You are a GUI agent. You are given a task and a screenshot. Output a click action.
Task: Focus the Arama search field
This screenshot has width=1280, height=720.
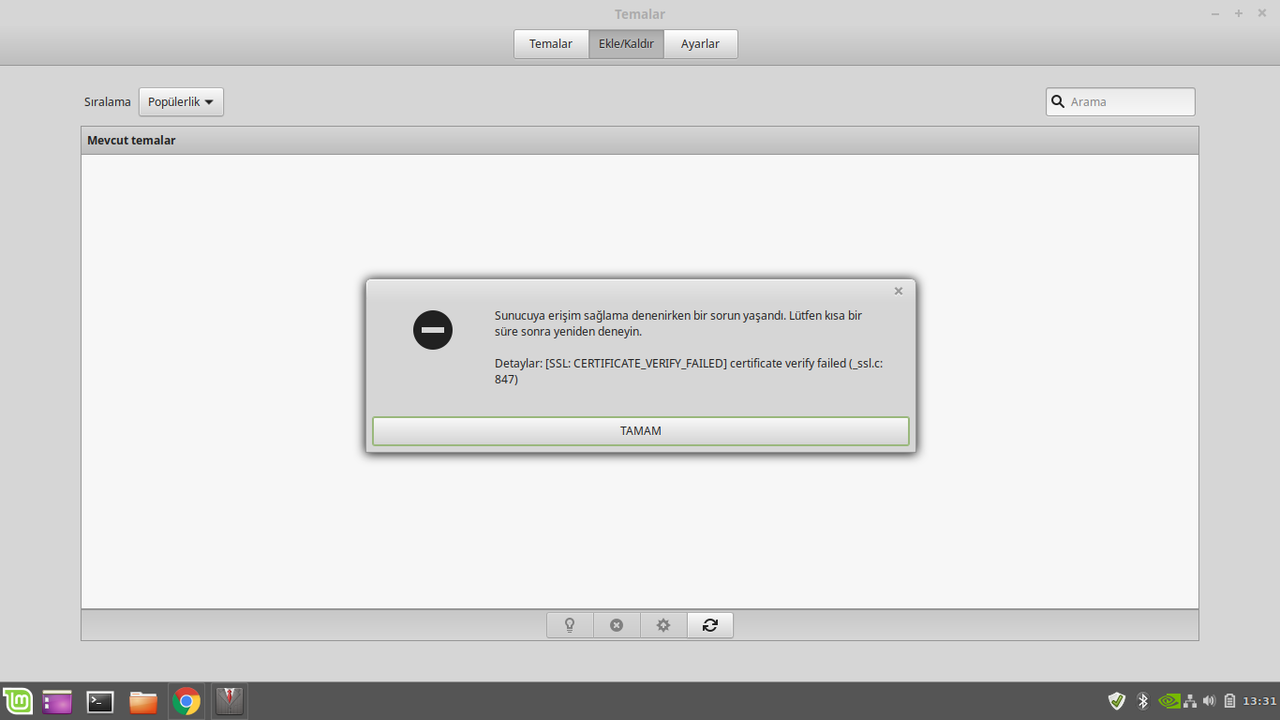1120,101
